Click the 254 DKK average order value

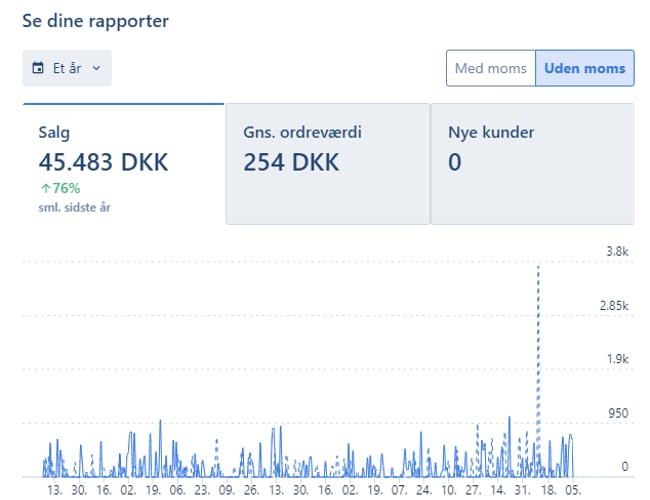click(291, 162)
